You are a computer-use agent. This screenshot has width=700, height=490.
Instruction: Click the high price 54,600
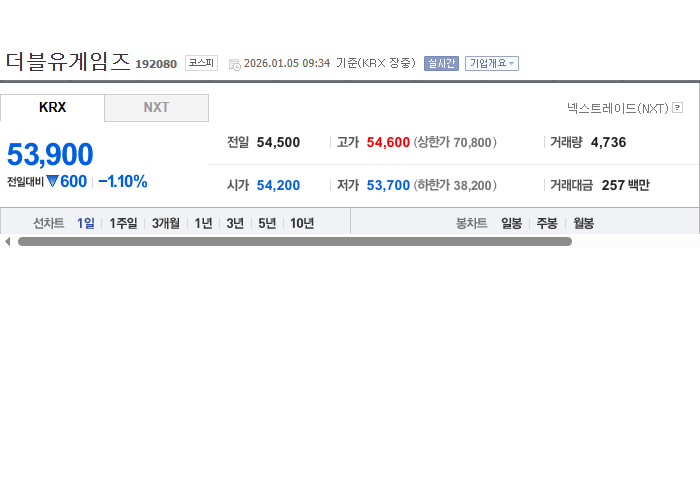pos(388,142)
